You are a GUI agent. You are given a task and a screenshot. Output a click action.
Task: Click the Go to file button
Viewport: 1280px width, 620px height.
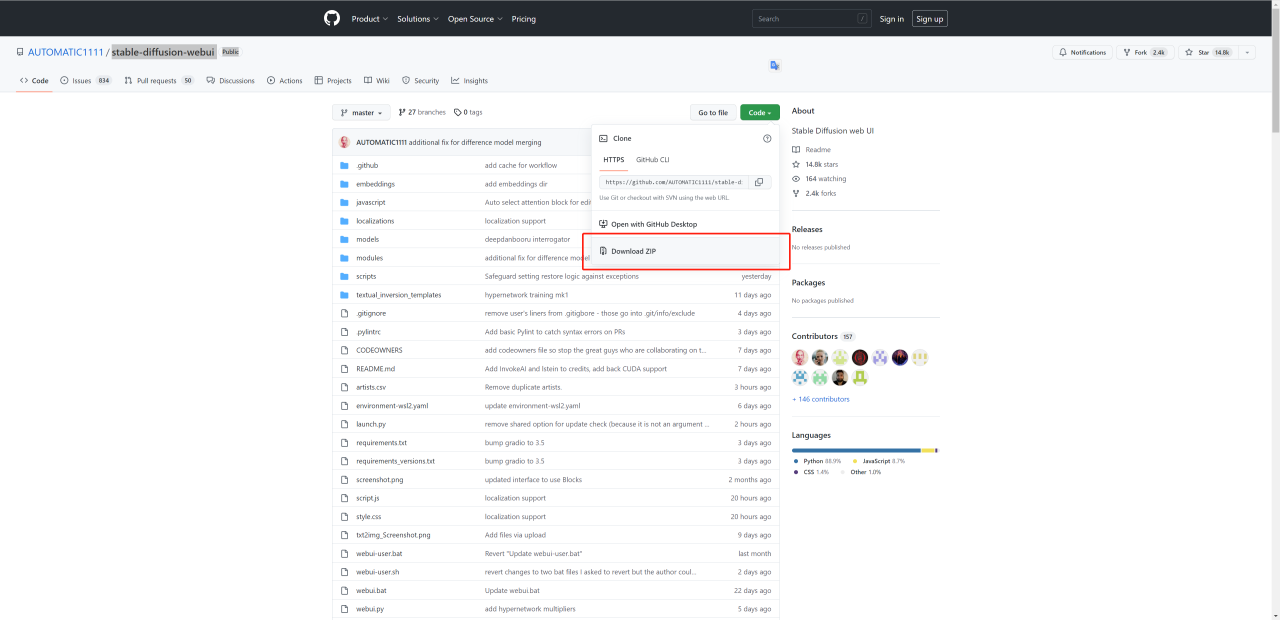point(713,113)
